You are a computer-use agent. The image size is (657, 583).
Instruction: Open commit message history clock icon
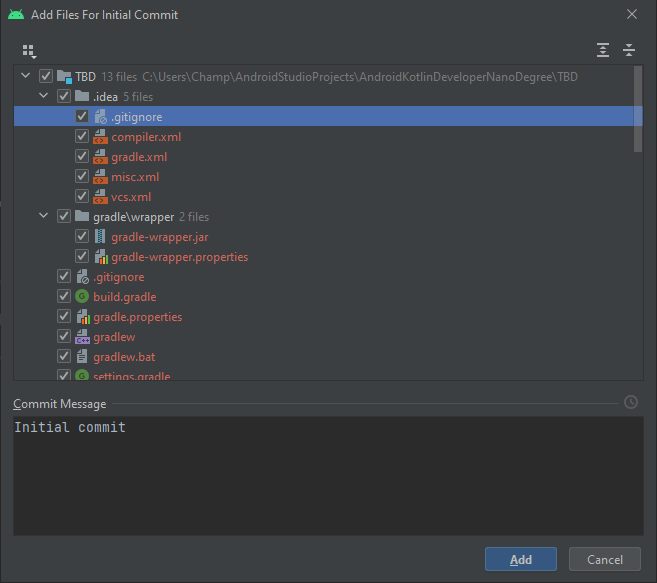pyautogui.click(x=631, y=402)
